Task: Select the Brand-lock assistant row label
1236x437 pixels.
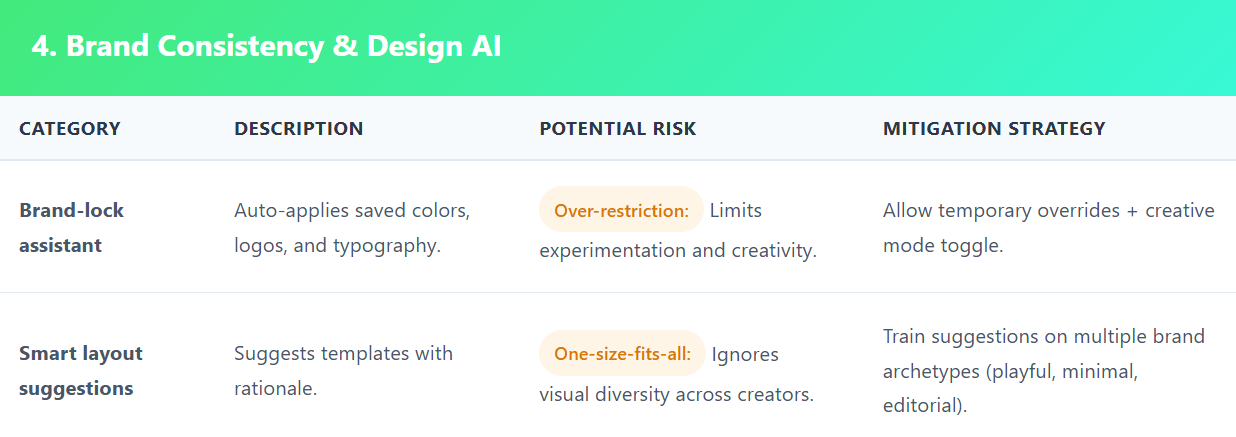Action: click(72, 227)
